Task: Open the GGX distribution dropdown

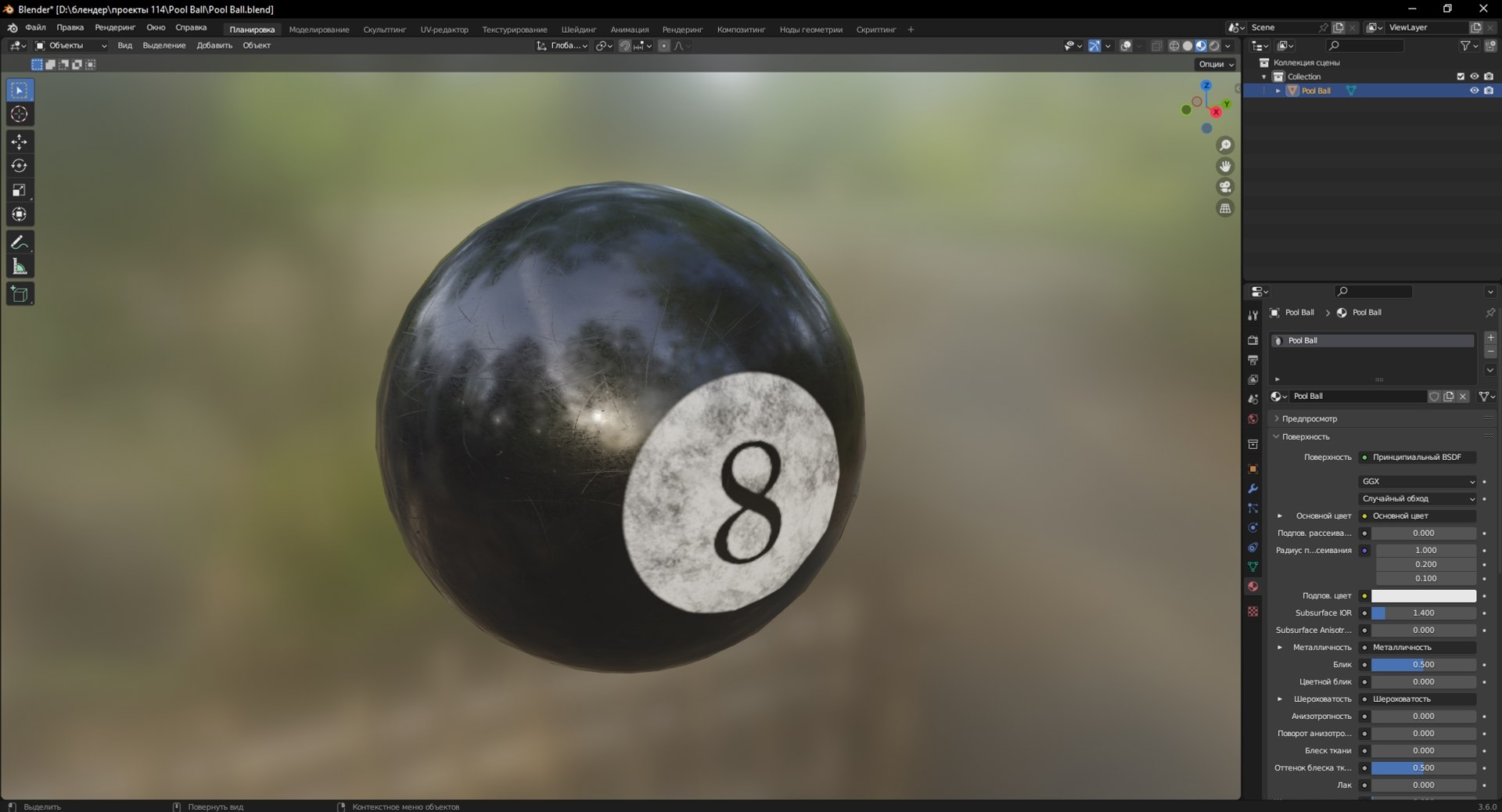Action: 1418,482
